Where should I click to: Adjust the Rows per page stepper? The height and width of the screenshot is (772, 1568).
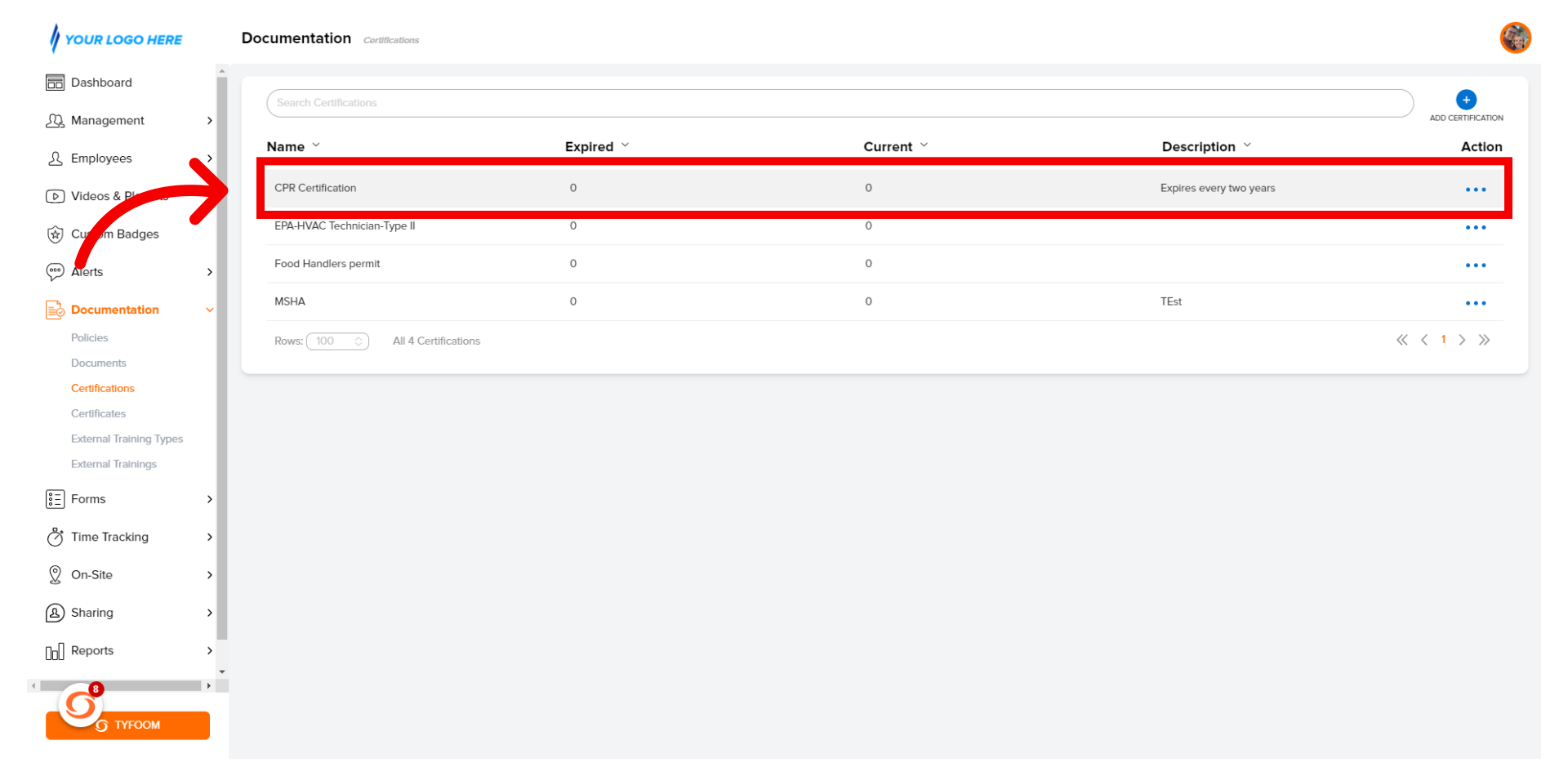click(359, 341)
